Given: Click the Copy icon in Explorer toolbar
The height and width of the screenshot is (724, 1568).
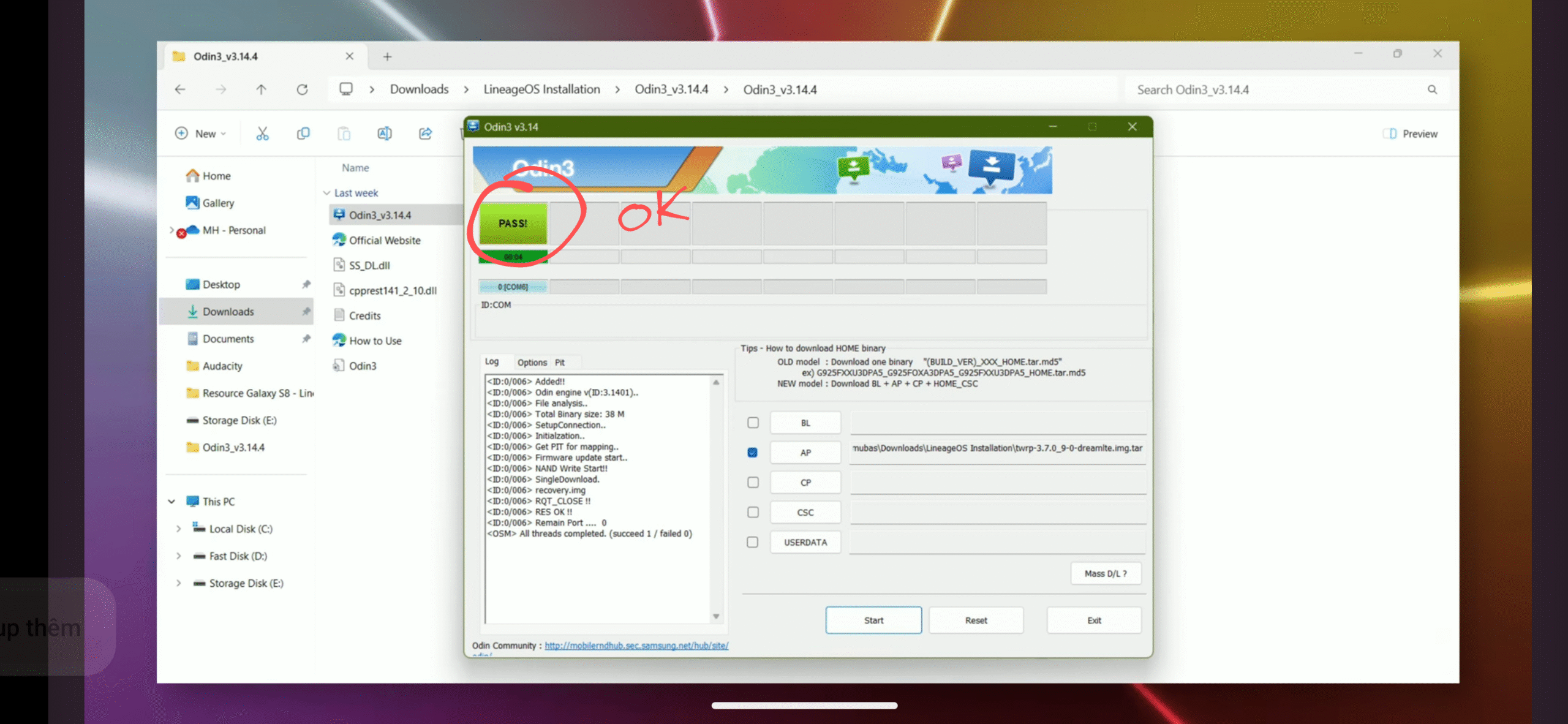Looking at the screenshot, I should pyautogui.click(x=303, y=134).
